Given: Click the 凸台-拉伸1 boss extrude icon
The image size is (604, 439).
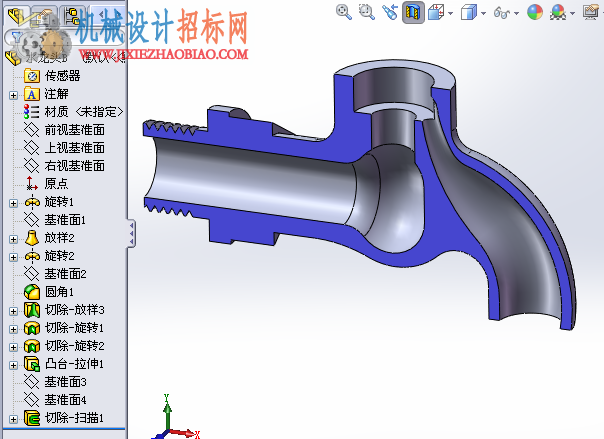Looking at the screenshot, I should pyautogui.click(x=32, y=364).
